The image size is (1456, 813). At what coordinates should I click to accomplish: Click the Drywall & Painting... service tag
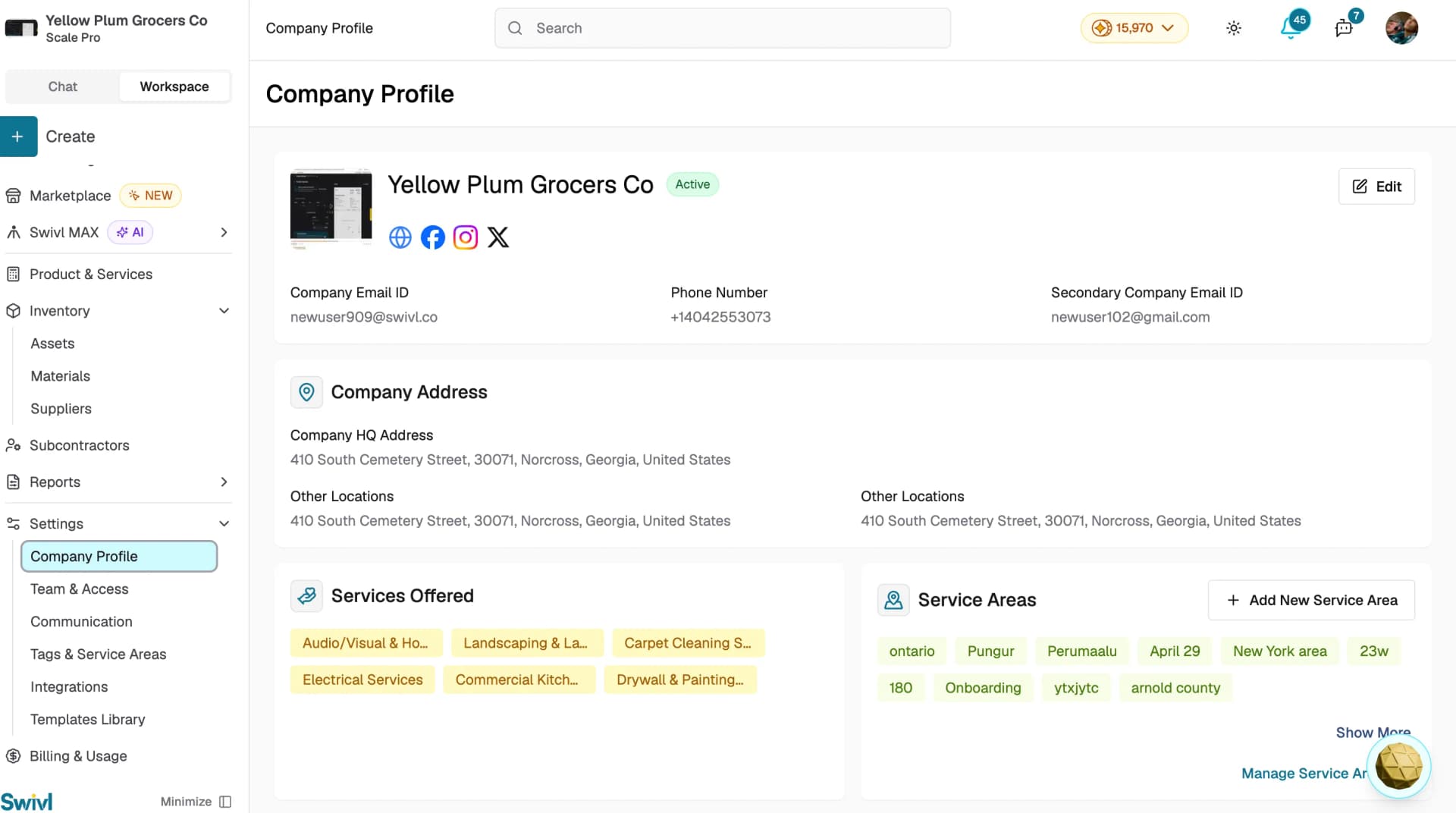point(680,680)
